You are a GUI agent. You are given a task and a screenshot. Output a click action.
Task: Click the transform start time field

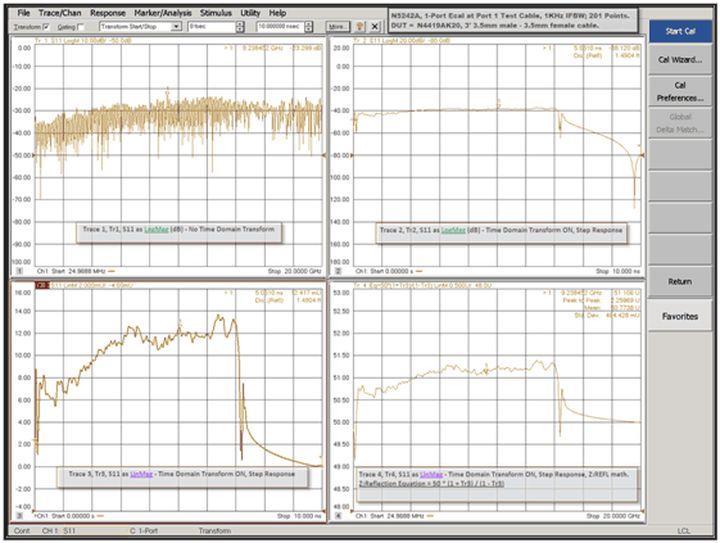click(211, 27)
